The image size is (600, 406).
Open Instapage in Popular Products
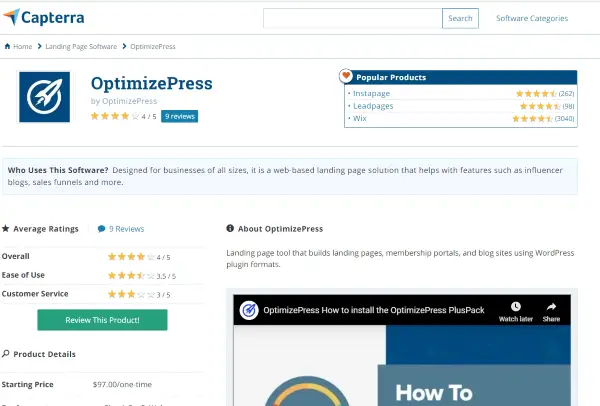point(371,93)
